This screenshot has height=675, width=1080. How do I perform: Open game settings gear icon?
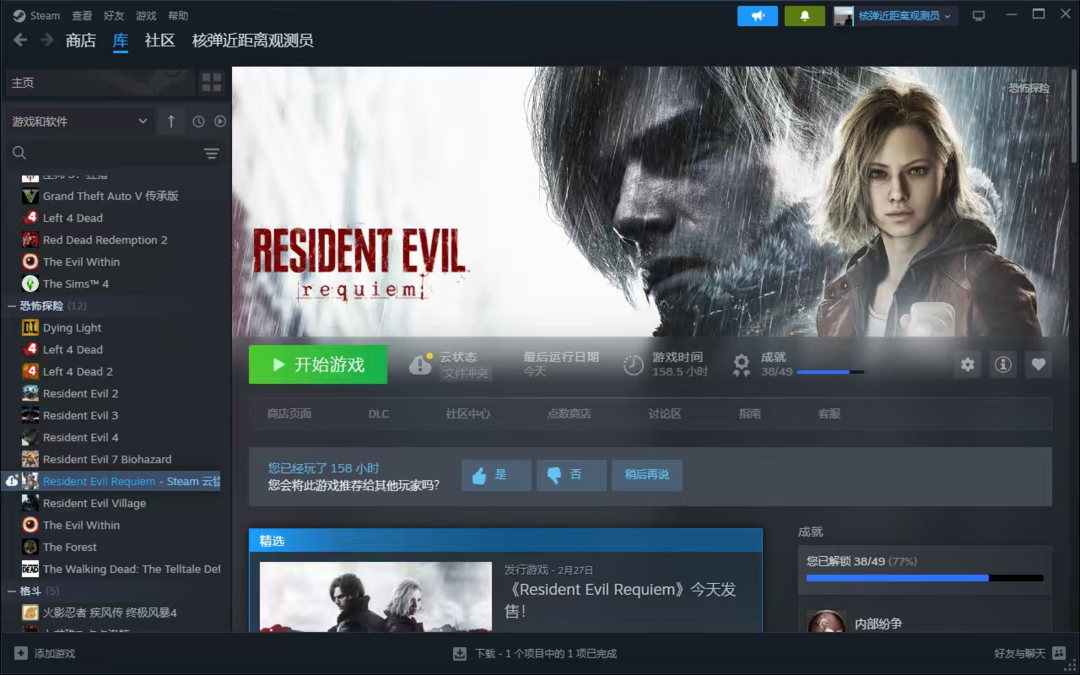[x=967, y=365]
